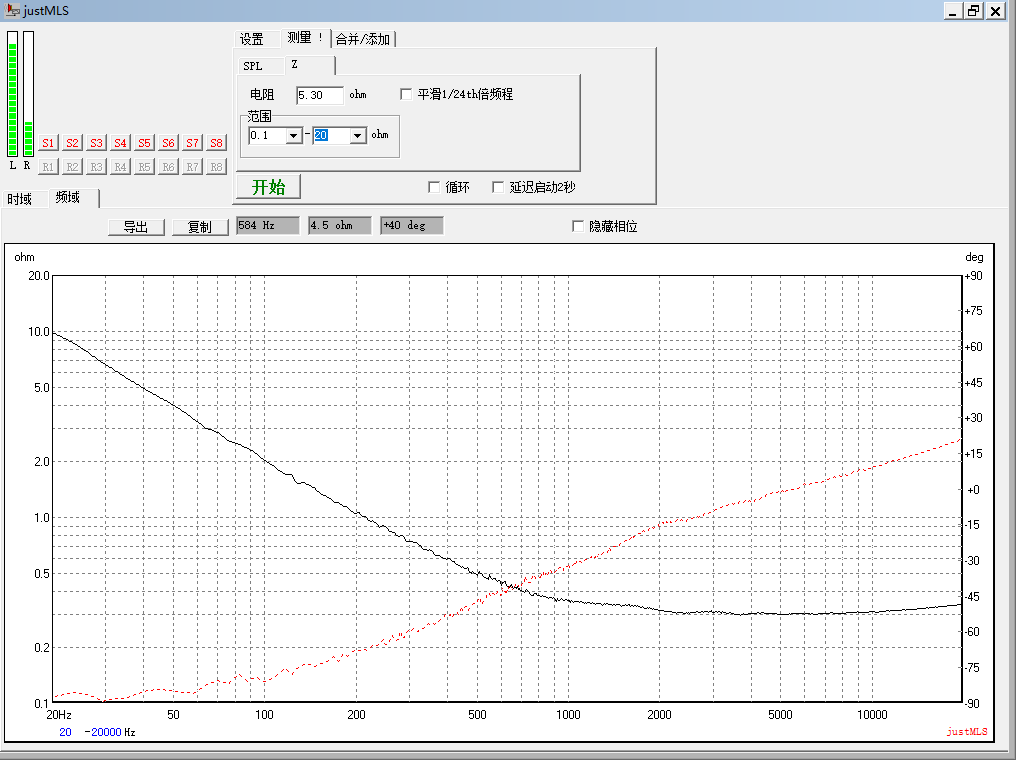Click the S1 memory slot button
This screenshot has height=760, width=1016.
[49, 143]
